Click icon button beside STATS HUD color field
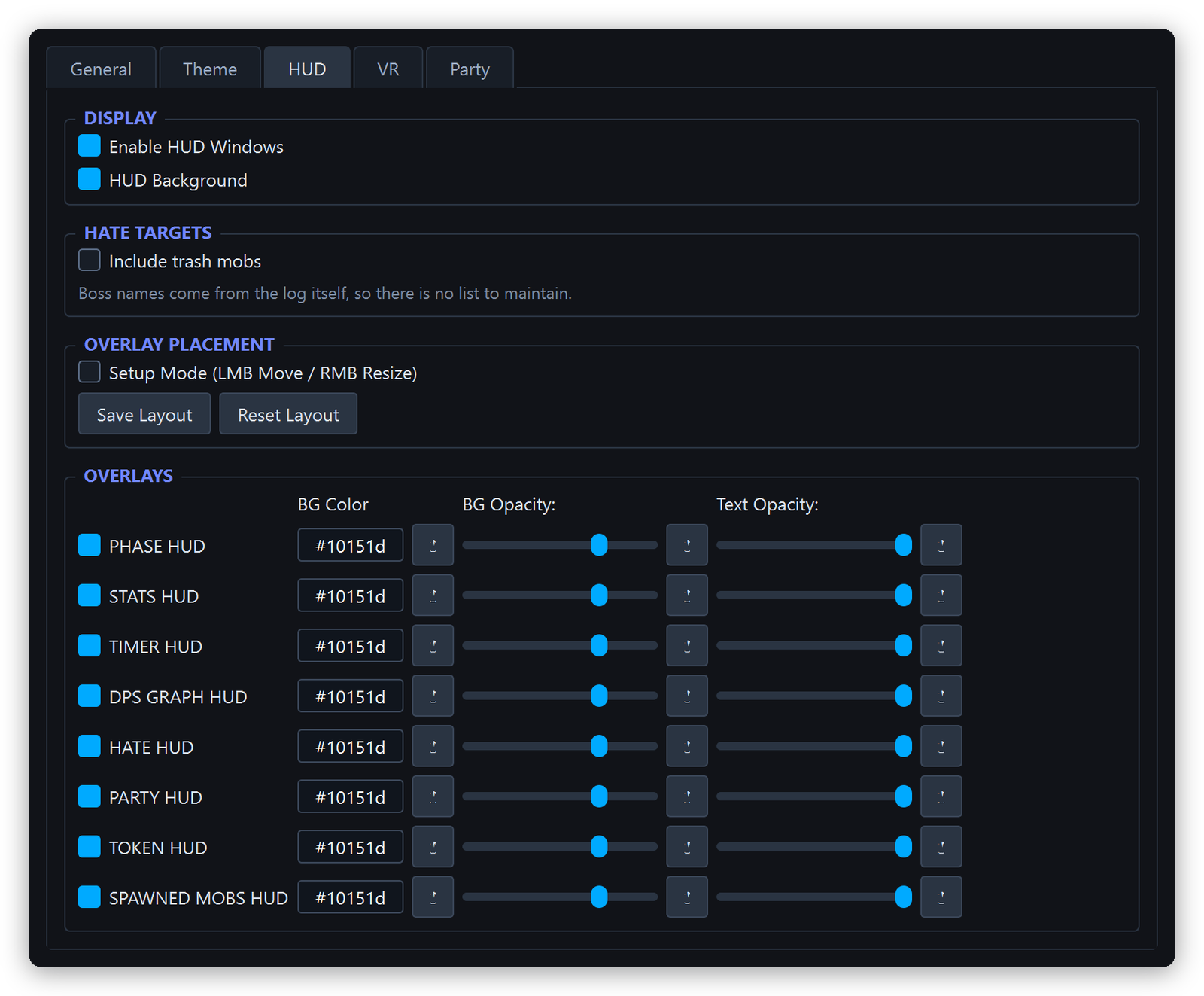 tap(433, 595)
